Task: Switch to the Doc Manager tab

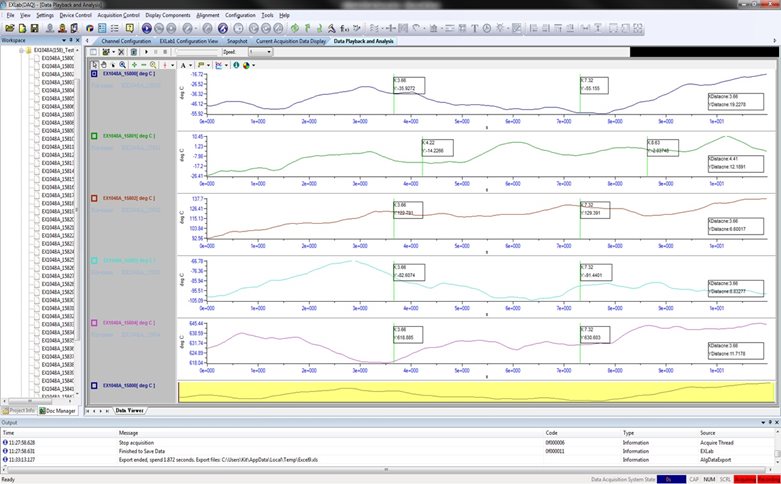Action: tap(58, 410)
